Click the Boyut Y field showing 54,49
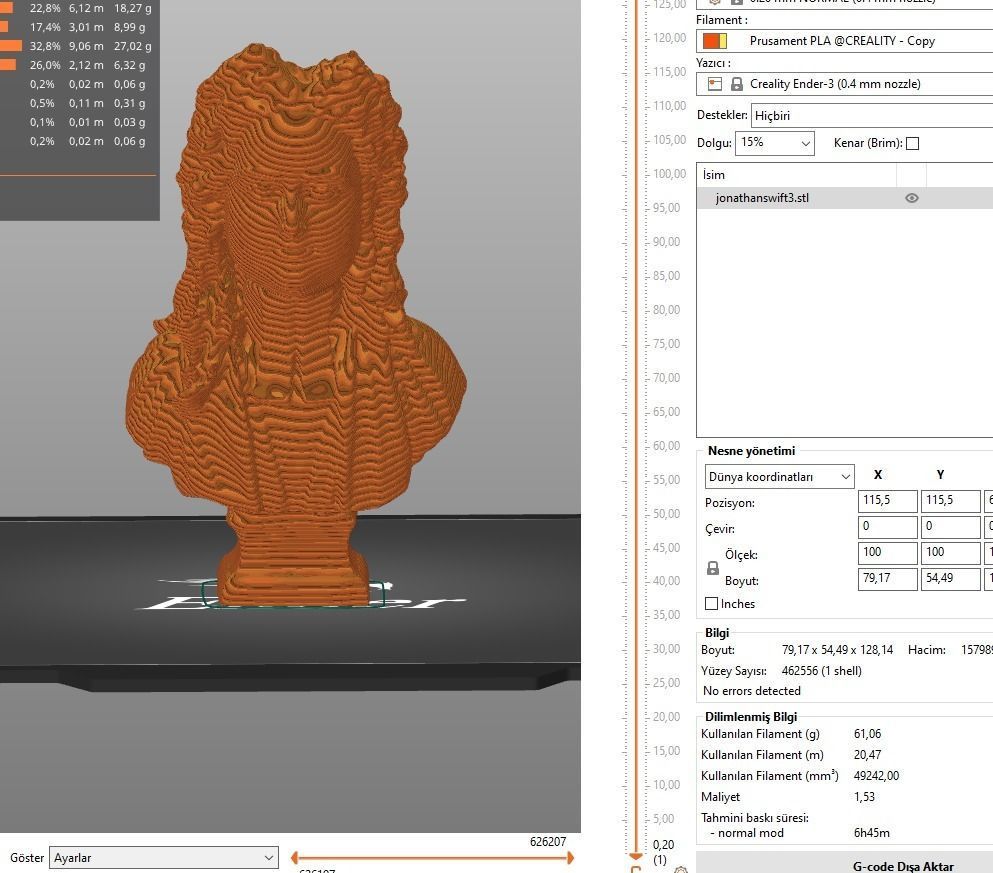The image size is (993, 873). click(x=950, y=579)
